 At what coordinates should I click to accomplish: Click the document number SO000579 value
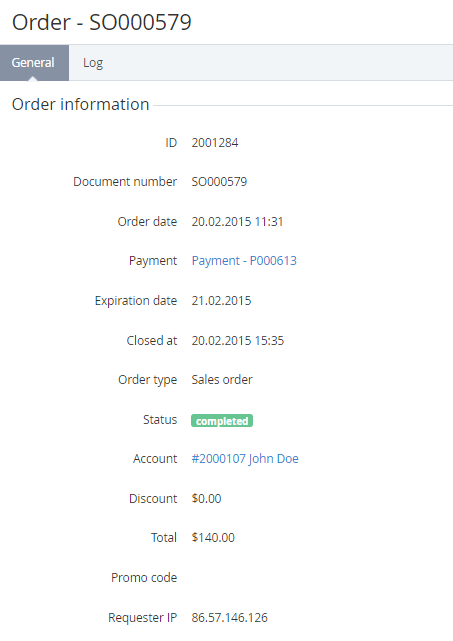point(220,182)
